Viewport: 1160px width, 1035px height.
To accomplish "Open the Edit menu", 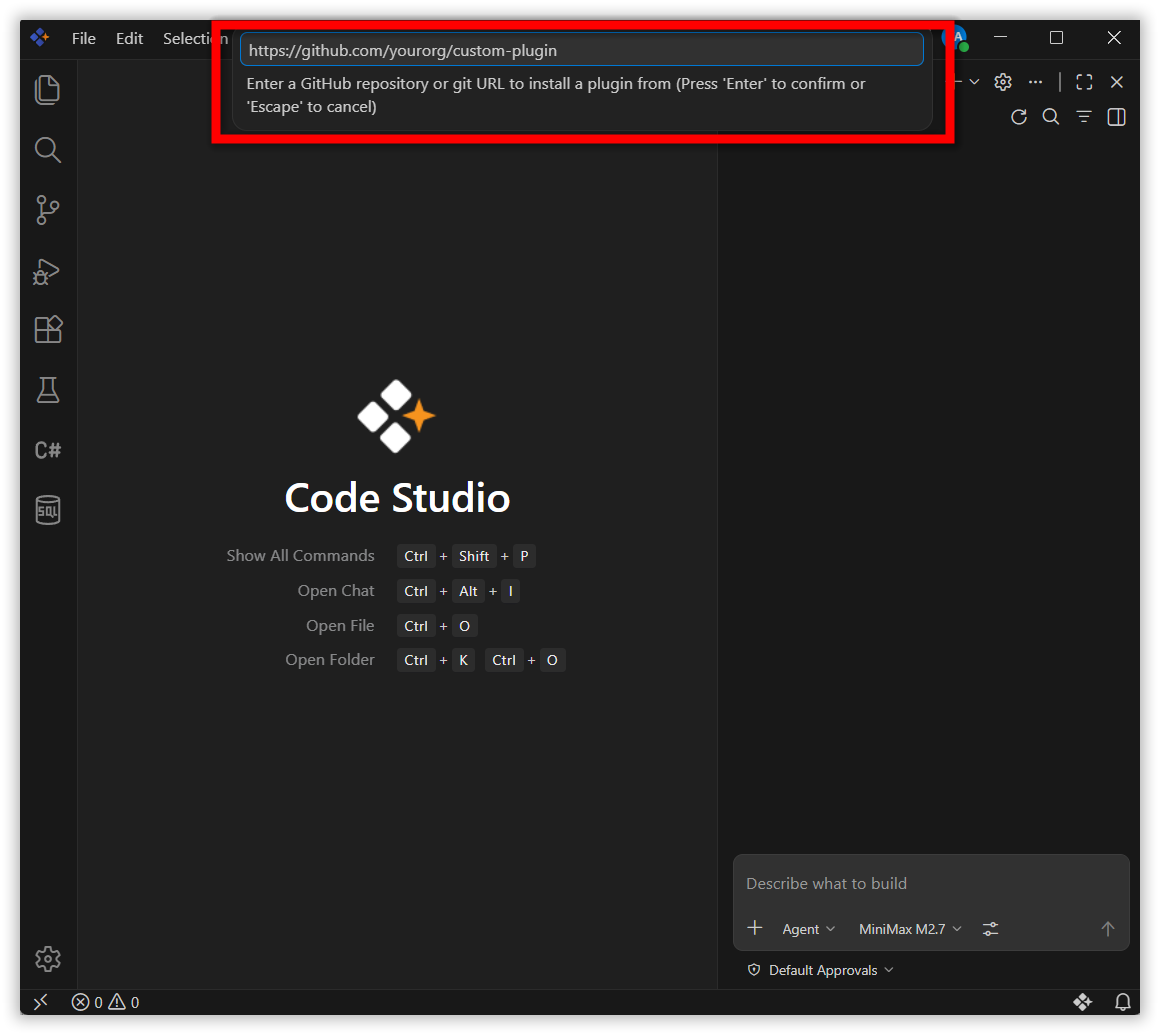I will (129, 38).
